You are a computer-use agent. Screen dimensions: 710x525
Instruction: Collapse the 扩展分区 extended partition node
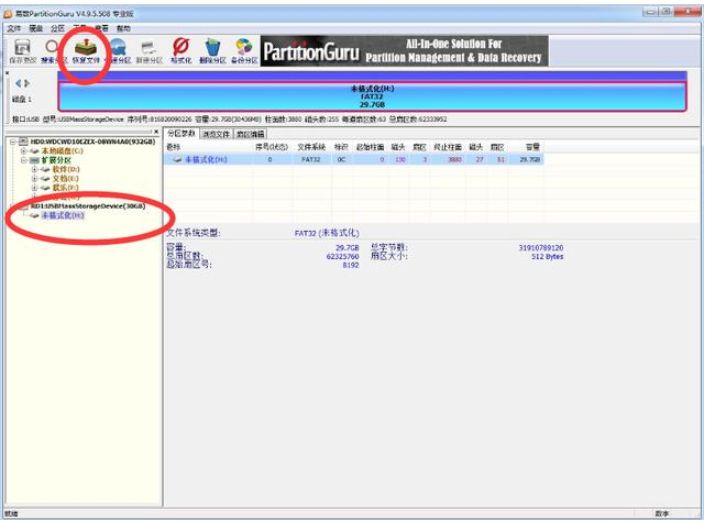coord(24,160)
